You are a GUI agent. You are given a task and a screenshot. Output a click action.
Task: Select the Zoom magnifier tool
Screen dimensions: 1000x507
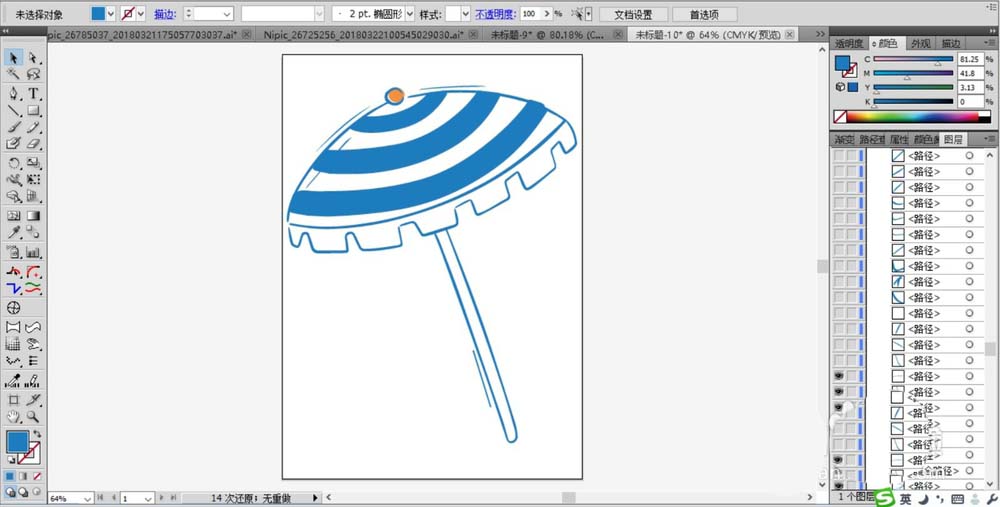(33, 416)
